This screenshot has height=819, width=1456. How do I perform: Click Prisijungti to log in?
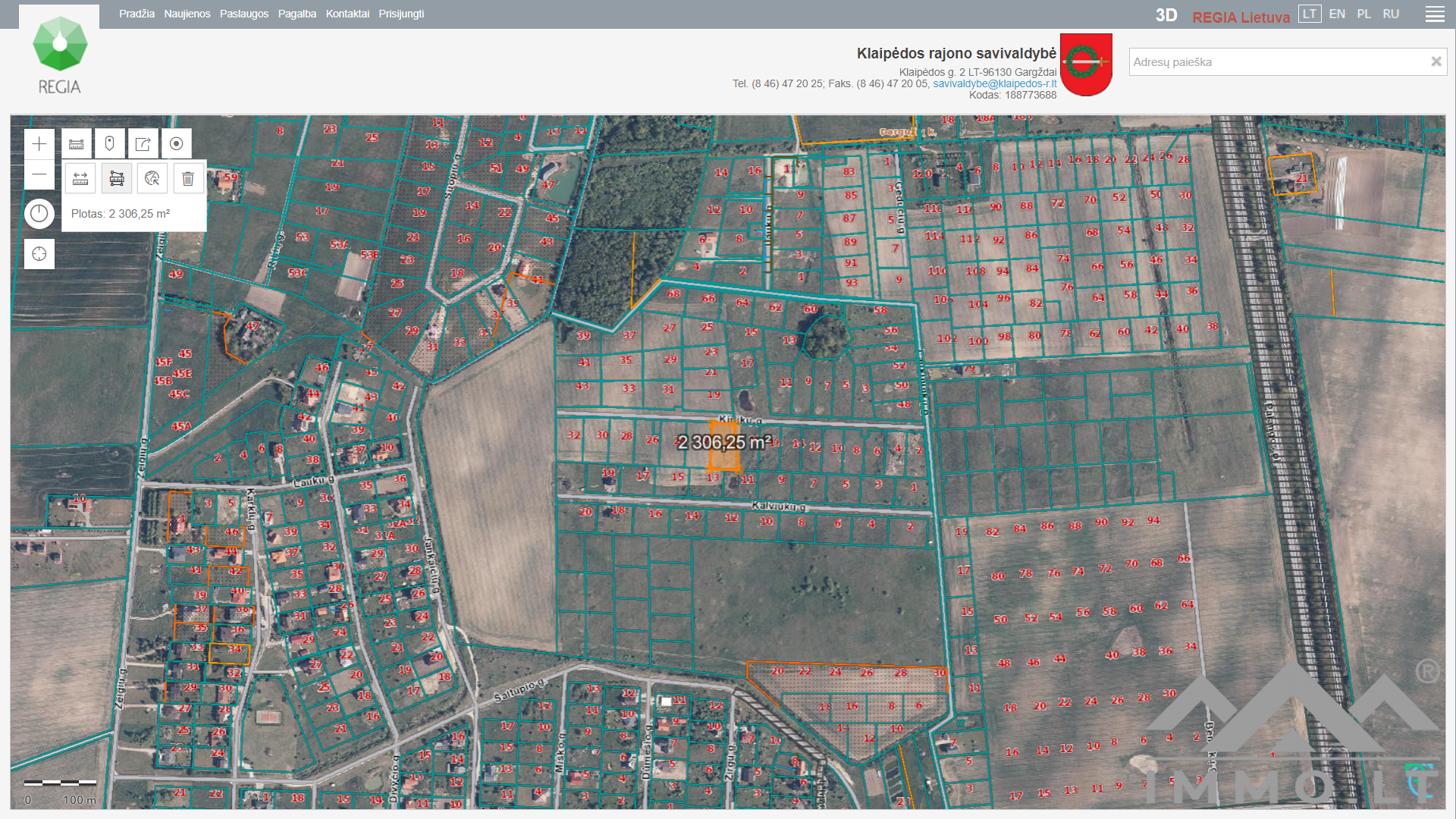[x=401, y=14]
